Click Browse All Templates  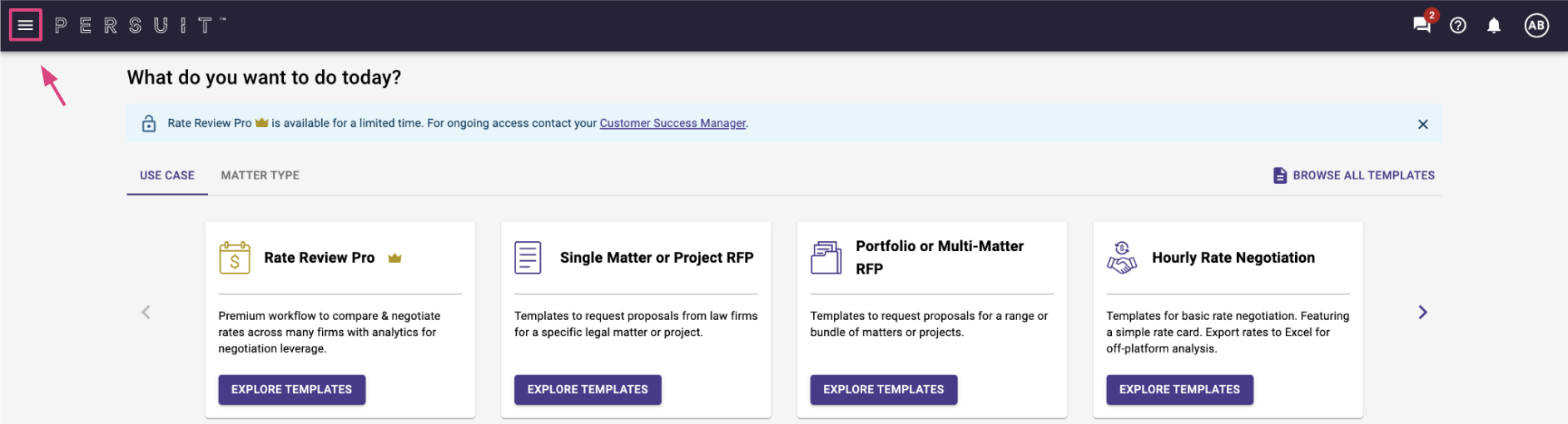1354,175
